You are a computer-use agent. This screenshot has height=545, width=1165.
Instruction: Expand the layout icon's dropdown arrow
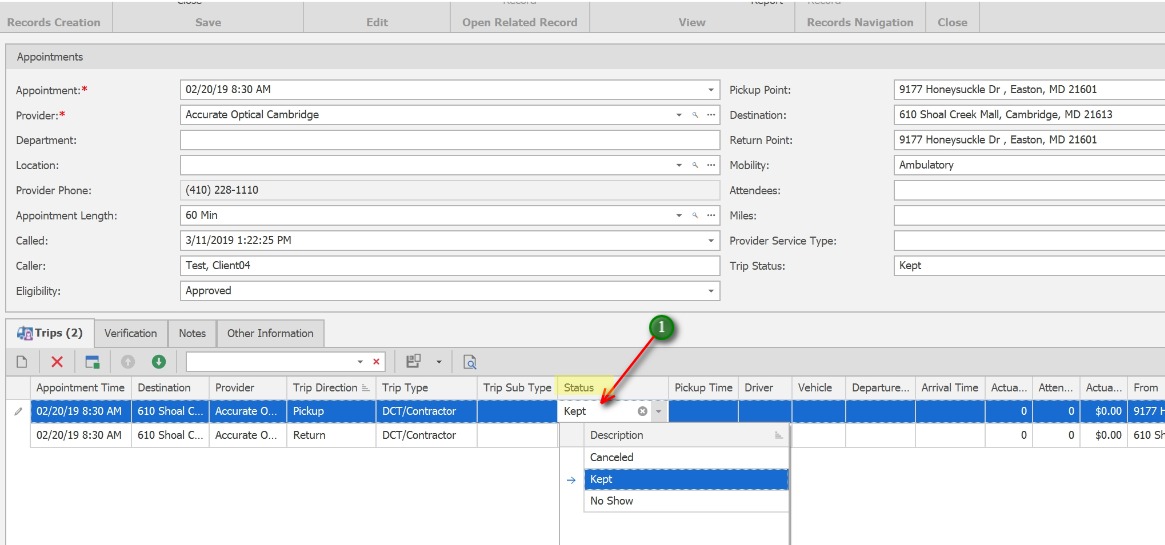point(438,362)
